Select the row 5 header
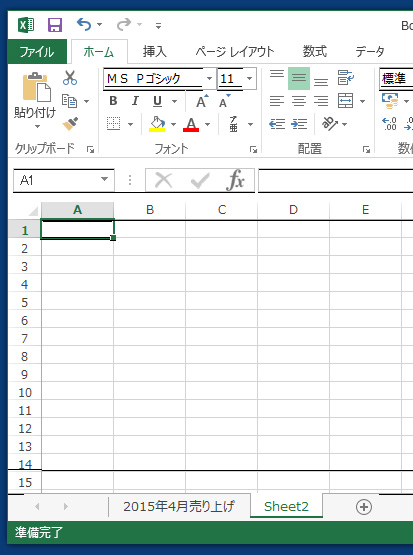The height and width of the screenshot is (555, 413). tap(24, 303)
